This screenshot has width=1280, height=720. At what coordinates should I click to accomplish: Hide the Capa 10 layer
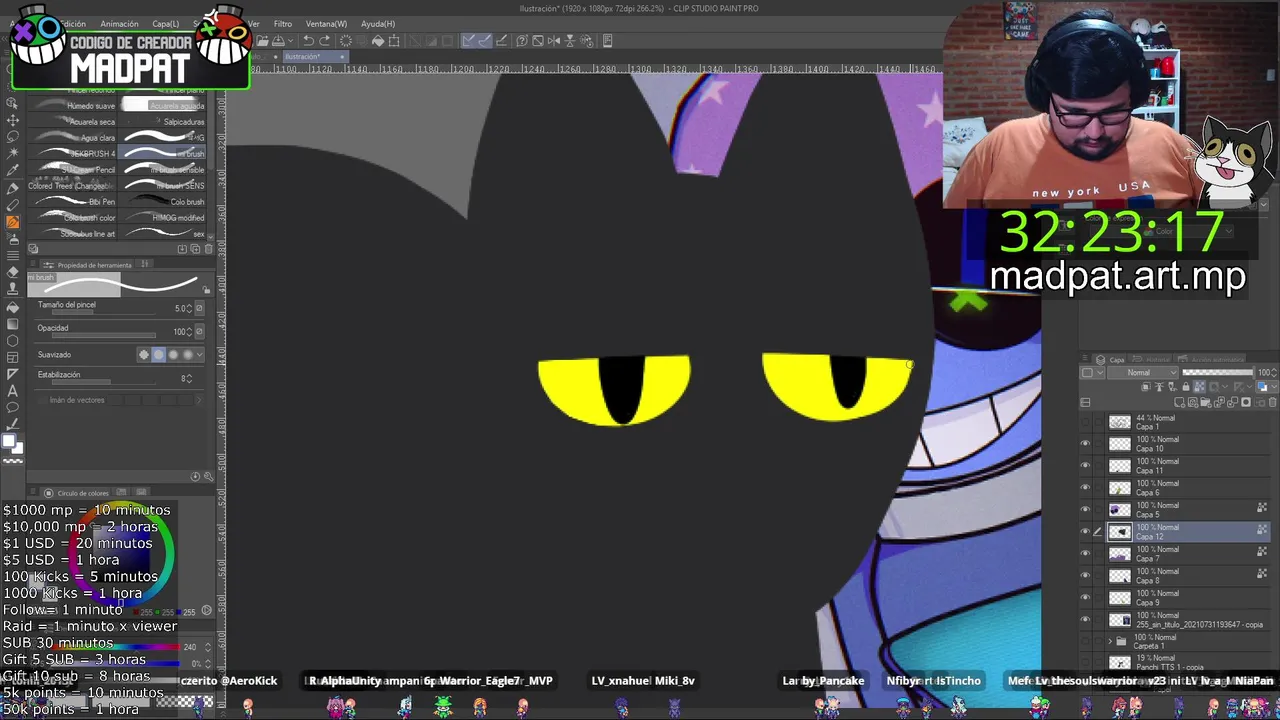point(1085,444)
